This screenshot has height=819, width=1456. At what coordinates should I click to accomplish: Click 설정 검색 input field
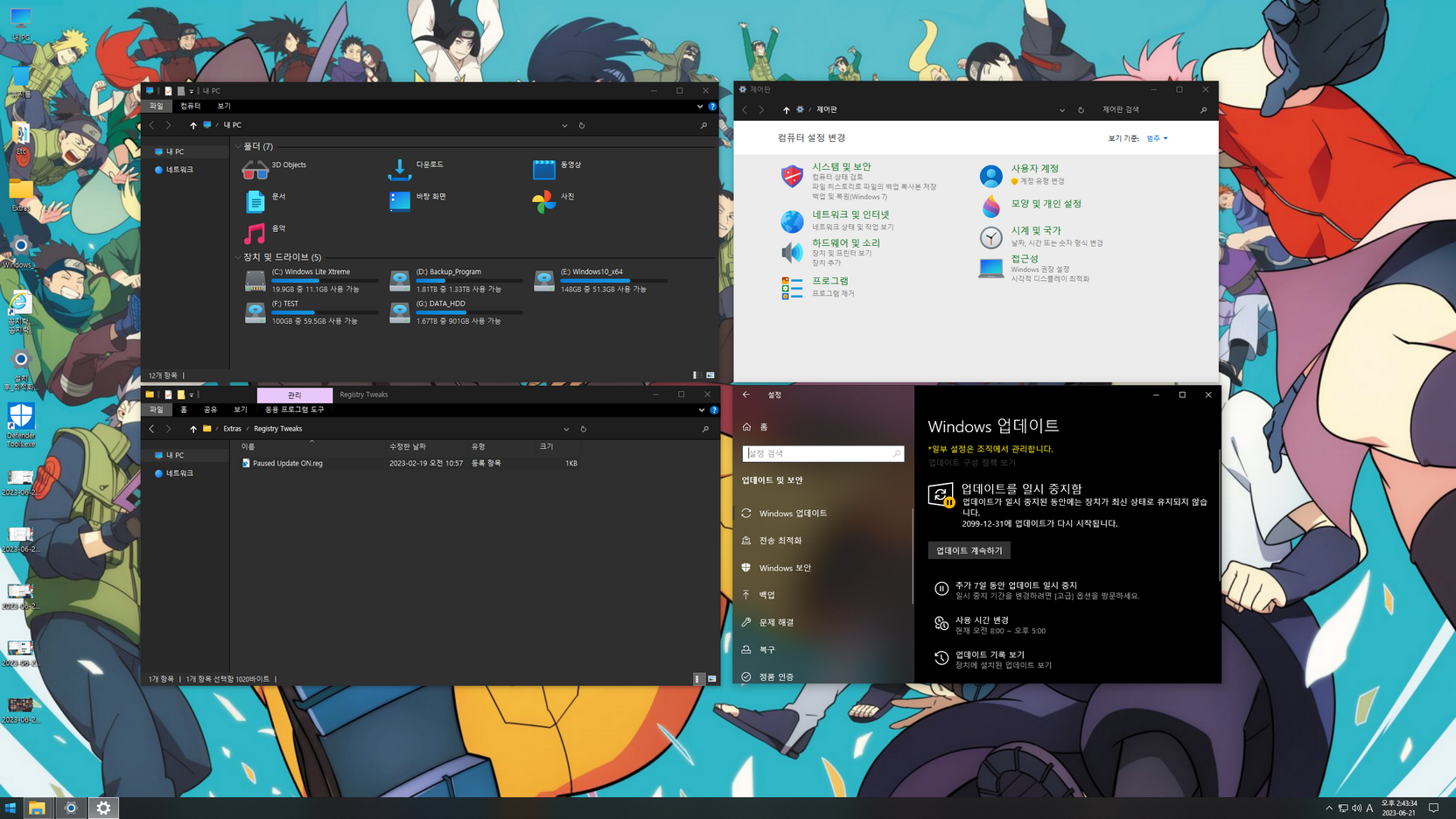tap(822, 453)
